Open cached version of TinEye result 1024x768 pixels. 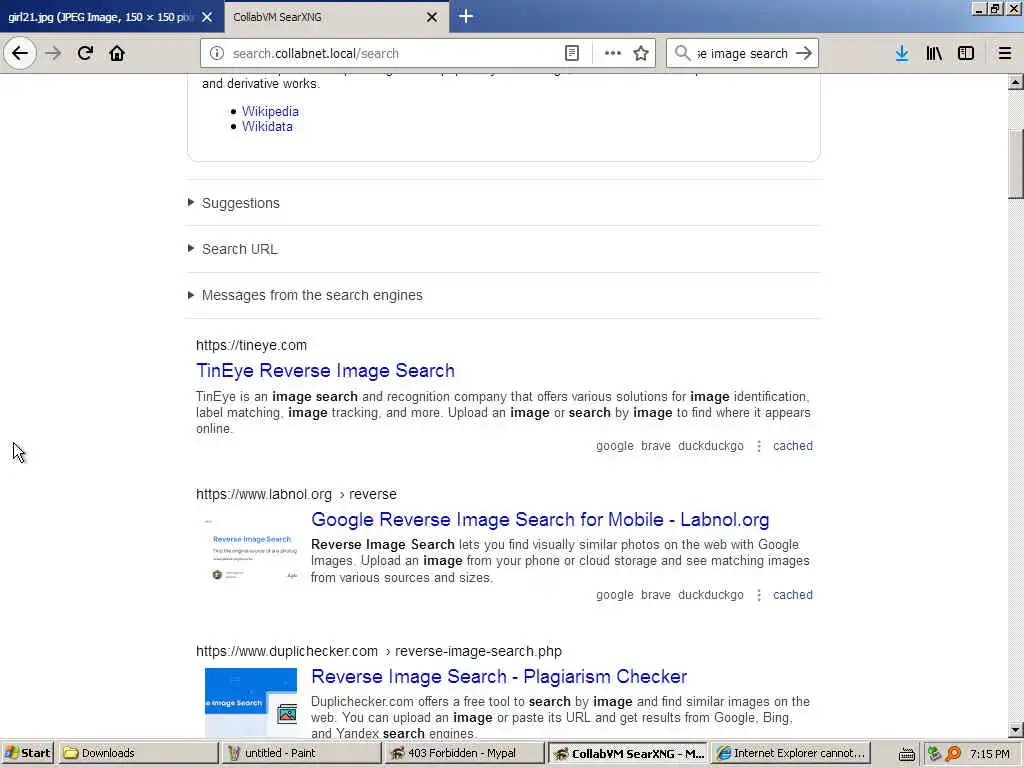[x=793, y=446]
